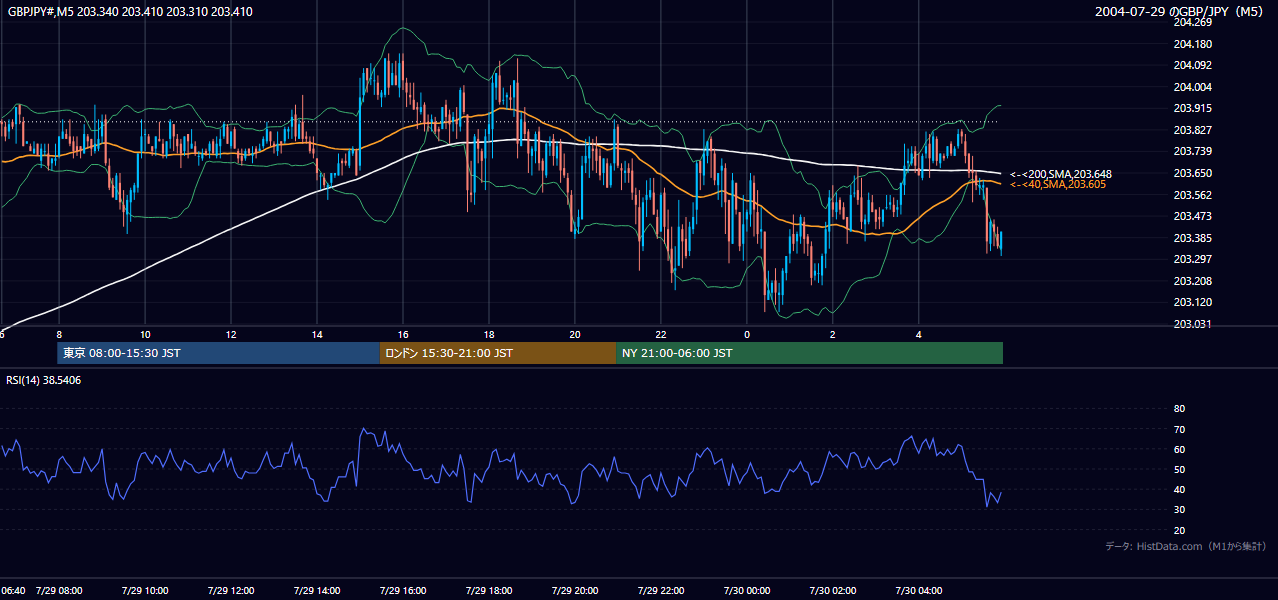Click the '<--<200,SMA,203.648' label
The width and height of the screenshot is (1278, 600).
pyautogui.click(x=1061, y=174)
